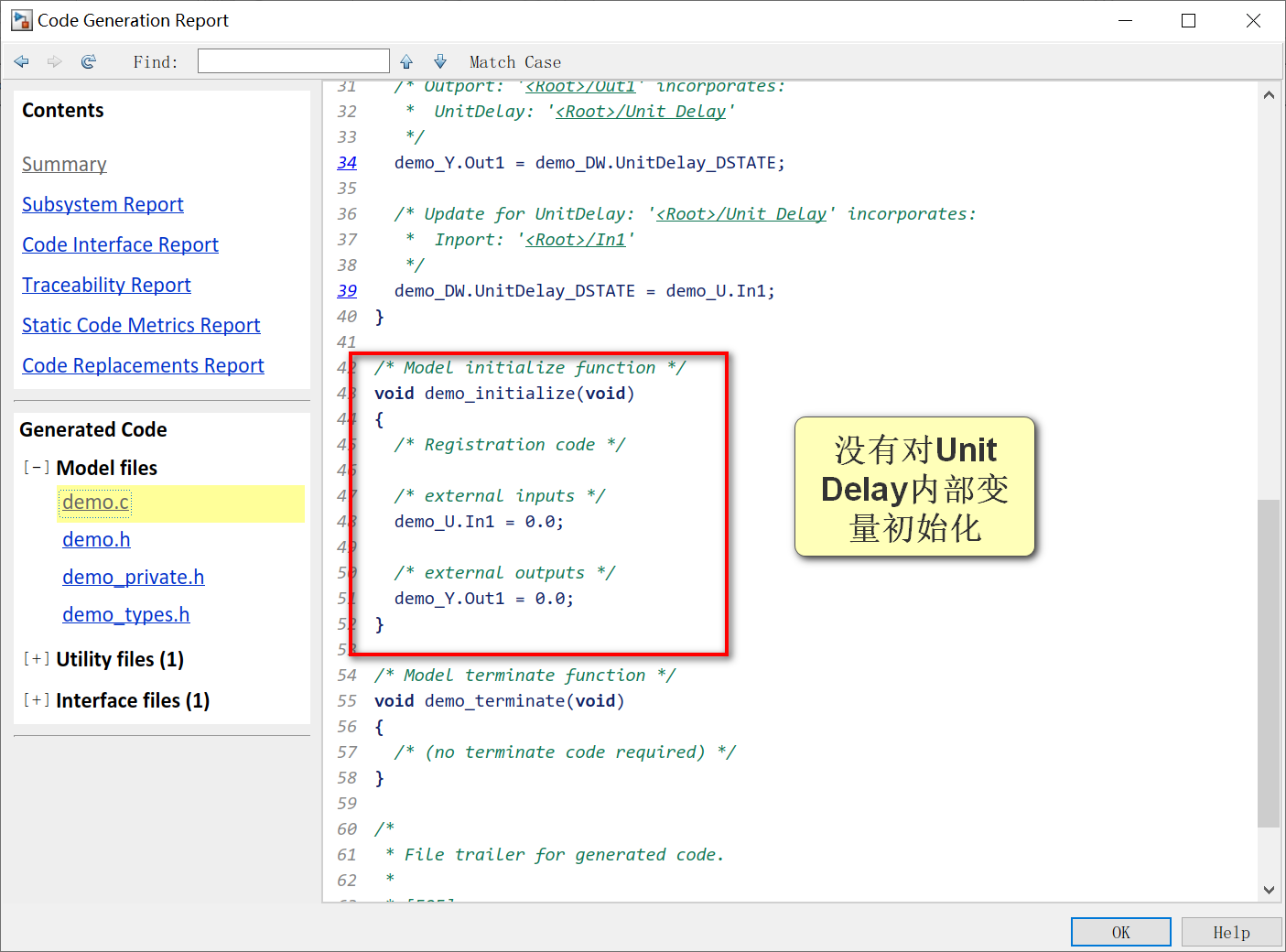Click the scrollbar up arrow
The image size is (1286, 952).
pos(1269,94)
